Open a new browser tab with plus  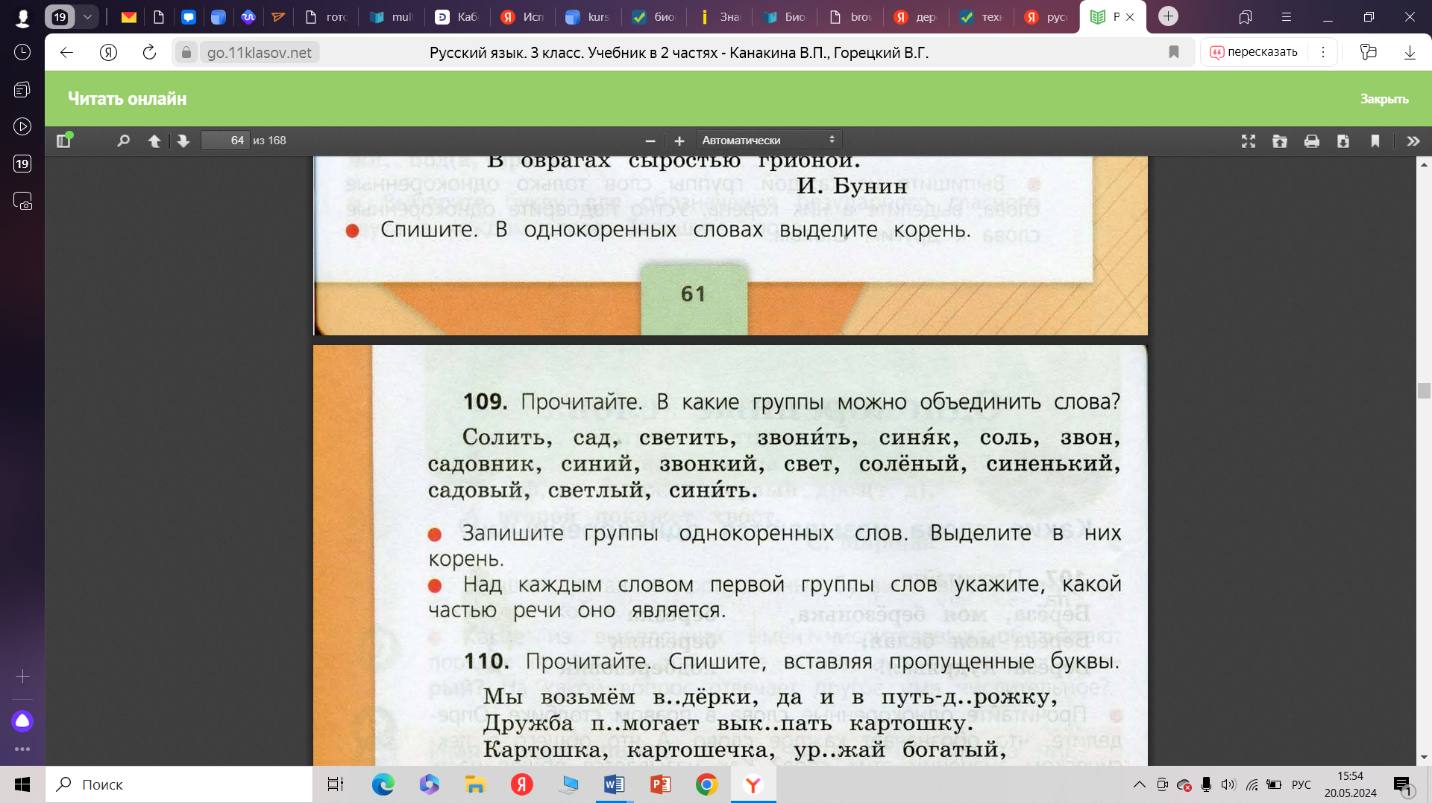tap(1168, 16)
